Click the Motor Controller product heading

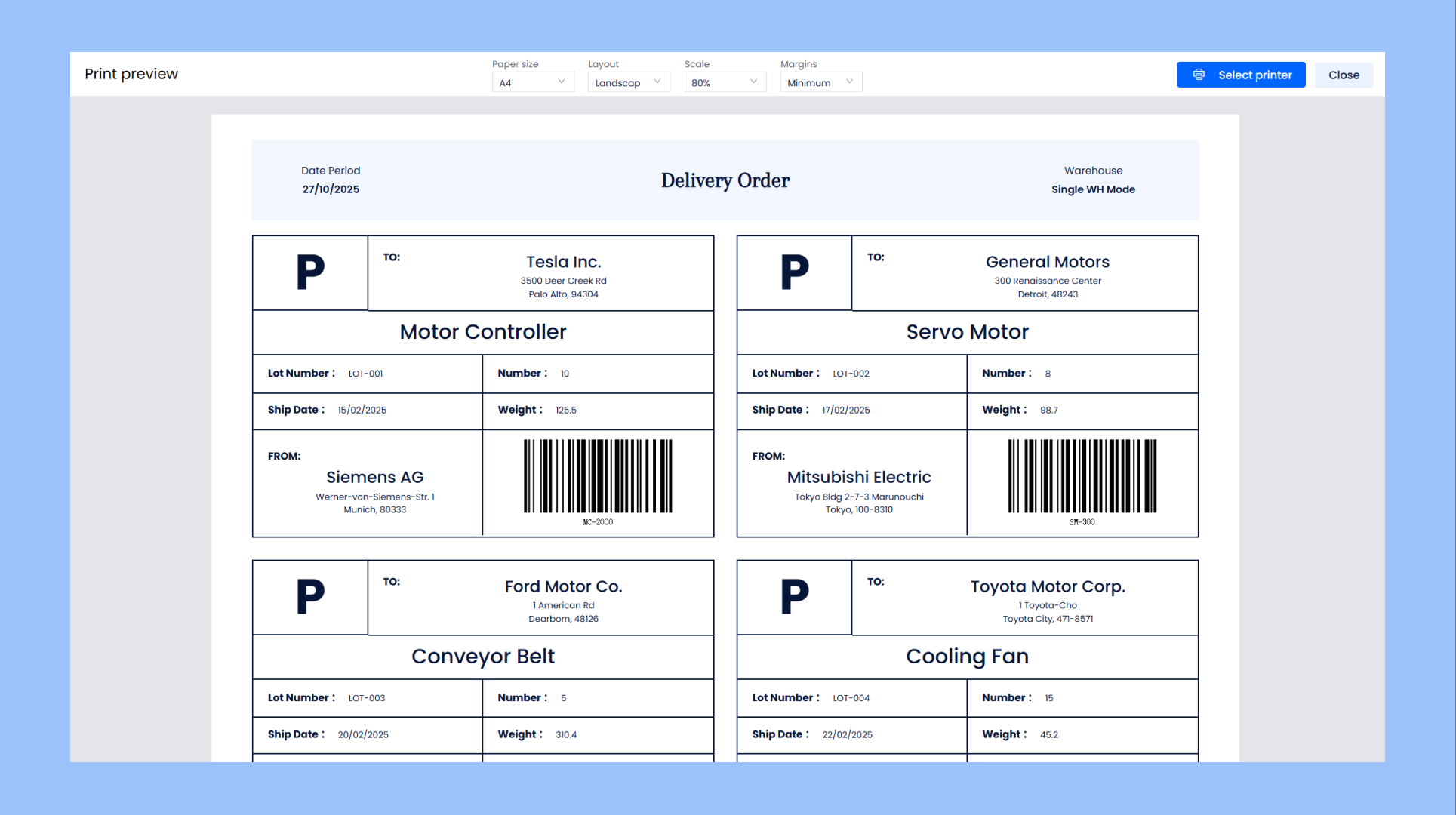[x=482, y=332]
